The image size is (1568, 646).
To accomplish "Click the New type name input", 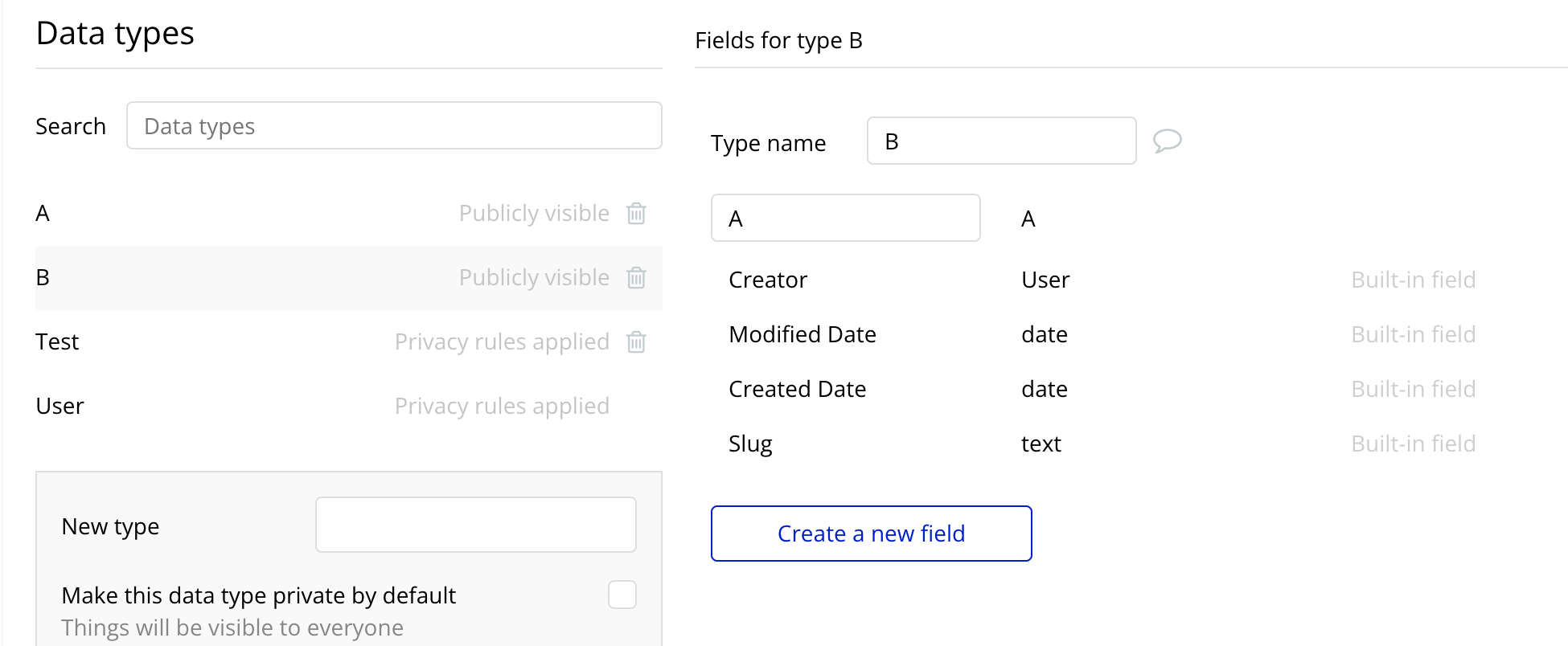I will pyautogui.click(x=475, y=525).
